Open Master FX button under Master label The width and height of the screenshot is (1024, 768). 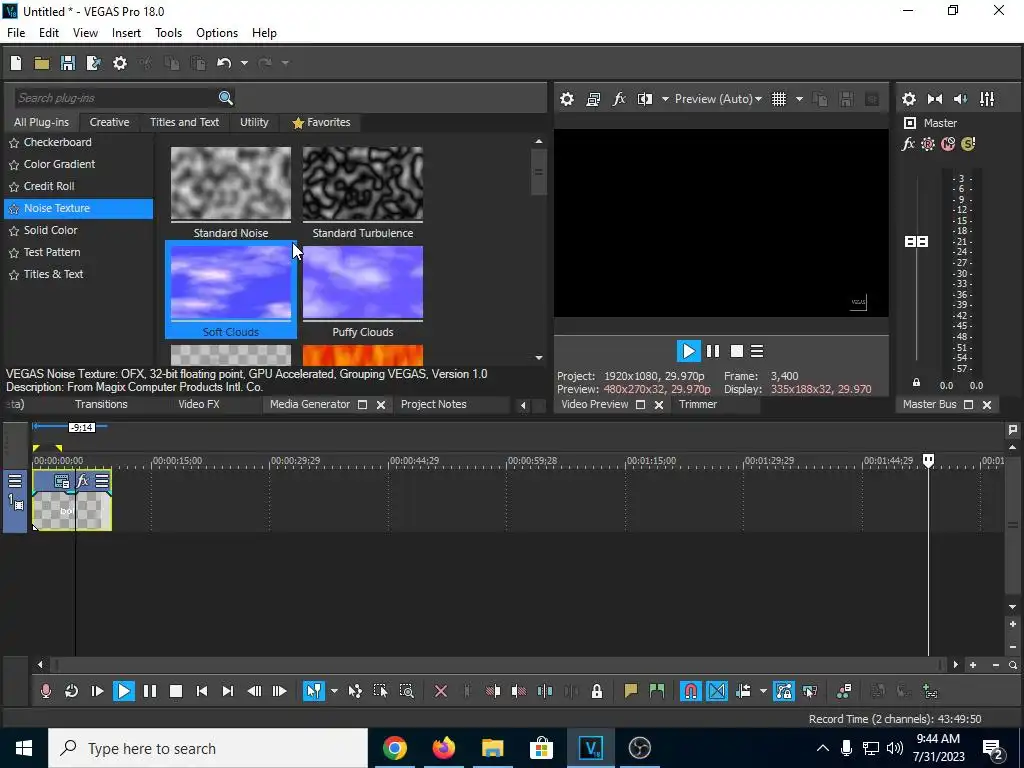click(x=908, y=144)
